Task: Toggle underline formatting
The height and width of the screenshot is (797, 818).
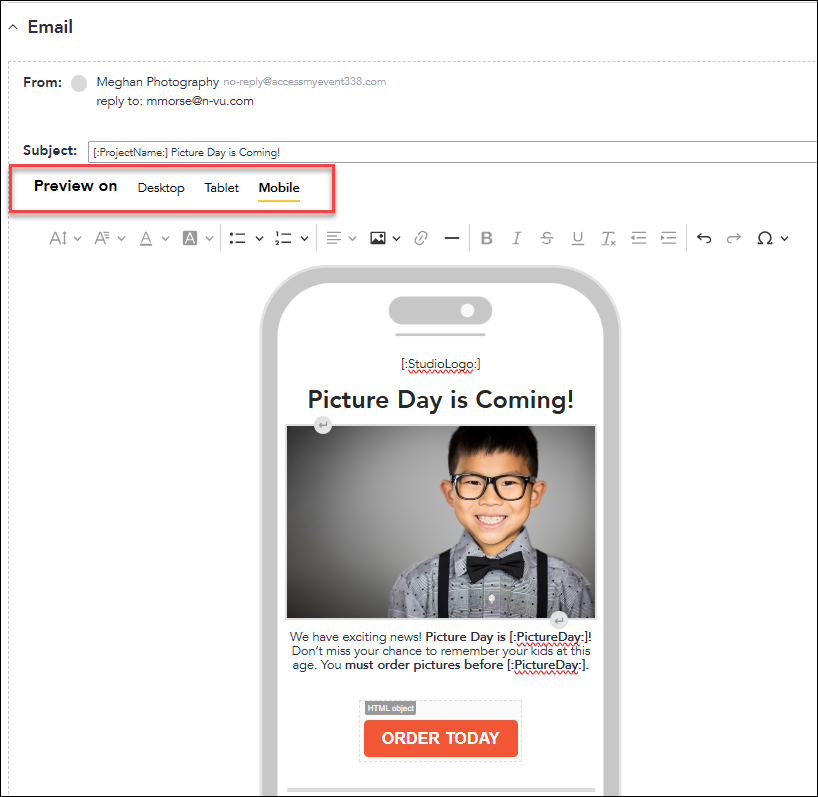Action: pos(578,238)
